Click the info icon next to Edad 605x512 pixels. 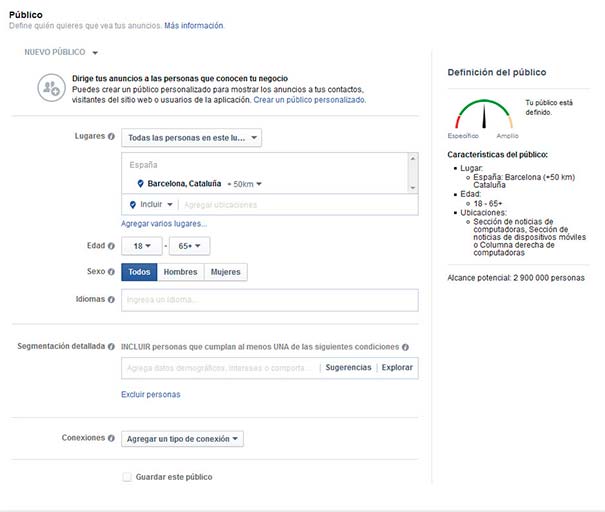111,246
